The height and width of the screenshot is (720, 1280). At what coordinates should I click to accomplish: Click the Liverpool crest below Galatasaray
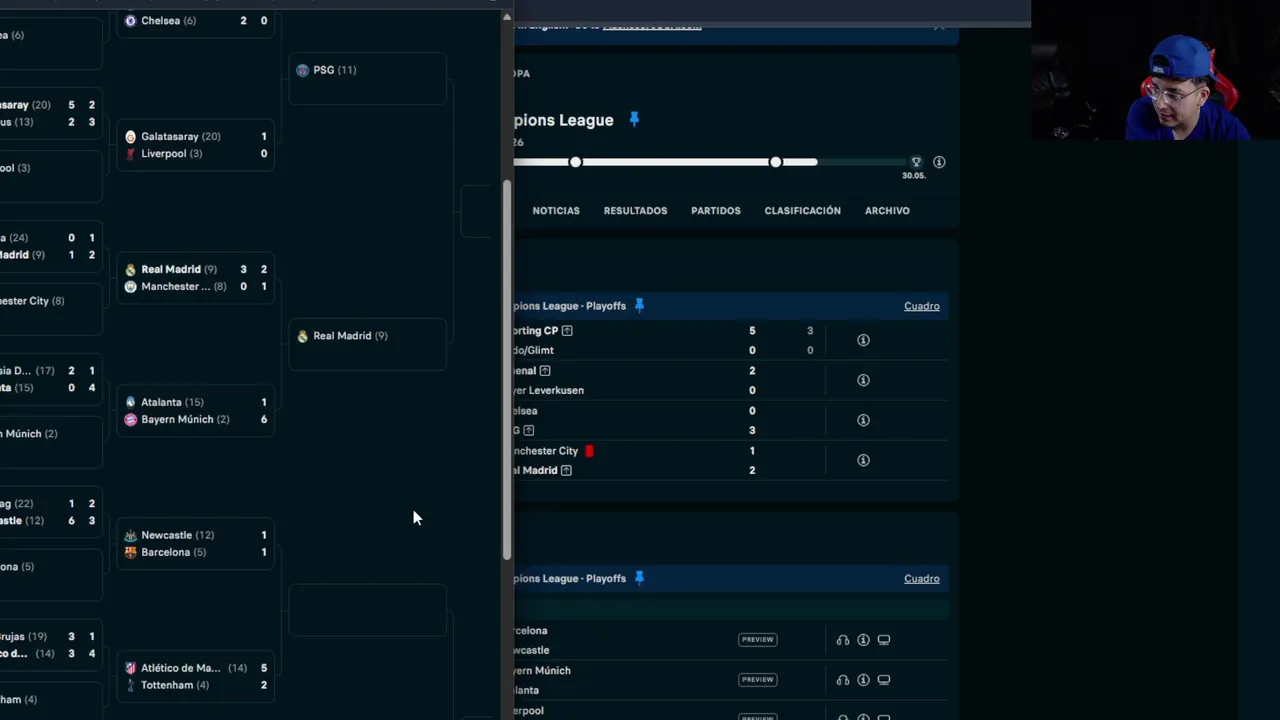(130, 153)
